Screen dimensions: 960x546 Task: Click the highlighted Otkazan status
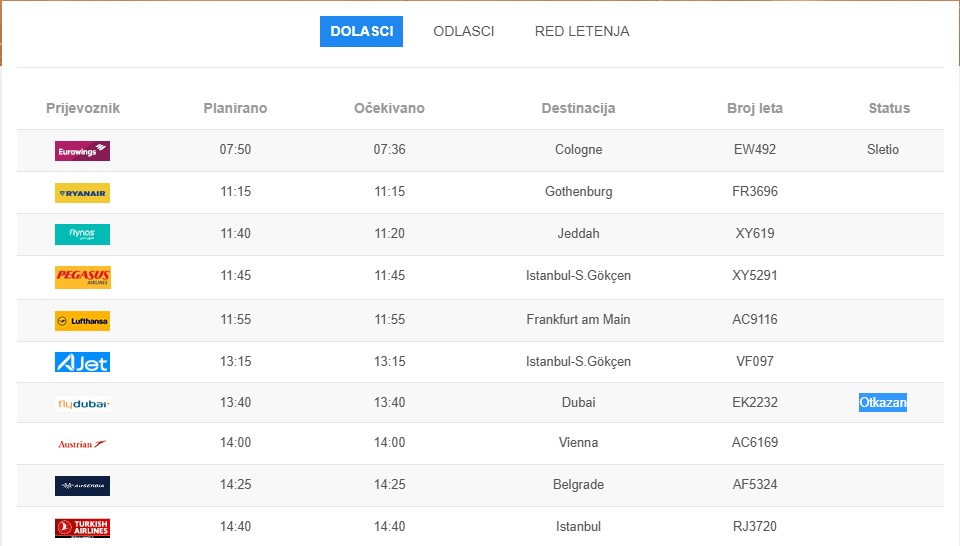pos(883,403)
